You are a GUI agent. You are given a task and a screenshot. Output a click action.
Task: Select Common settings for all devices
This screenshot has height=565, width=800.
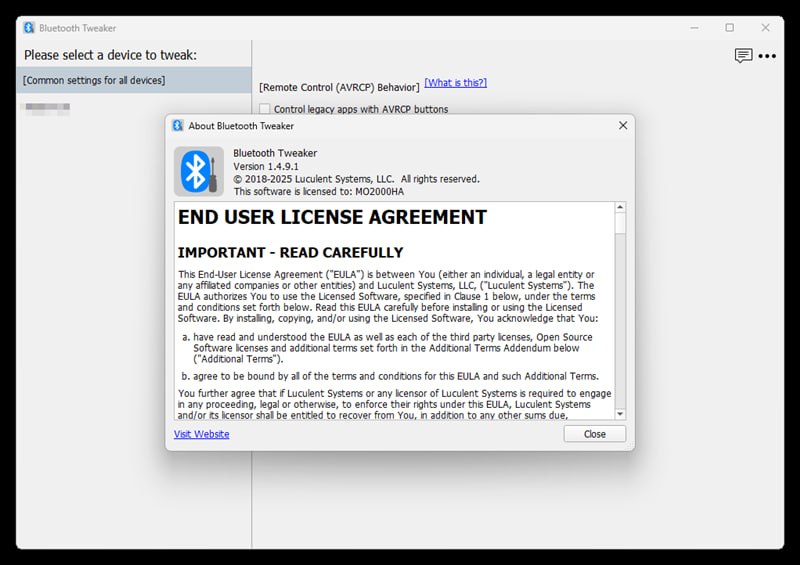(x=133, y=80)
